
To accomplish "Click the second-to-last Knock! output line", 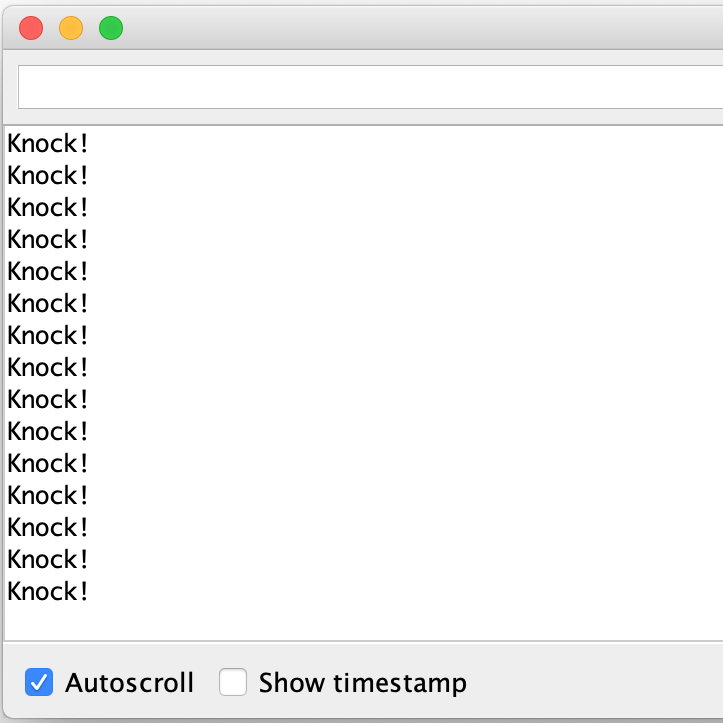I will pyautogui.click(x=47, y=559).
